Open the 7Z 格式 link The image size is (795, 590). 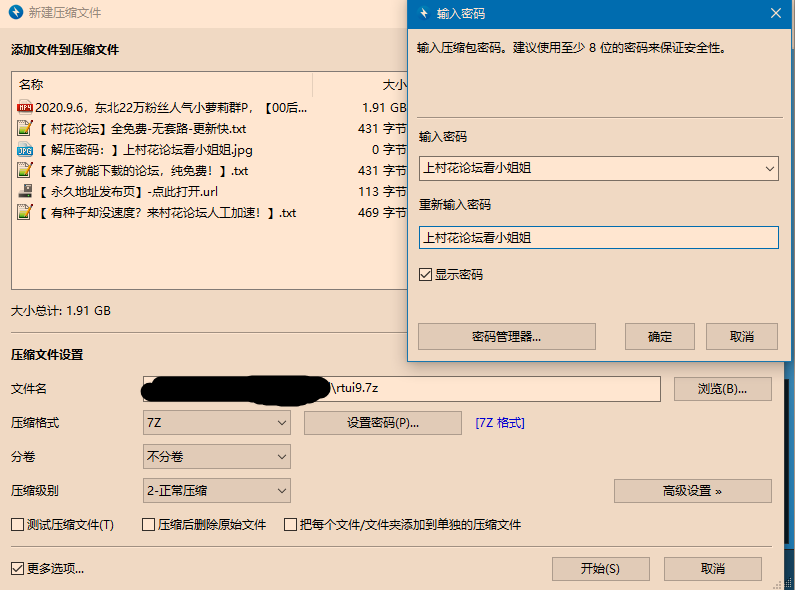[500, 423]
